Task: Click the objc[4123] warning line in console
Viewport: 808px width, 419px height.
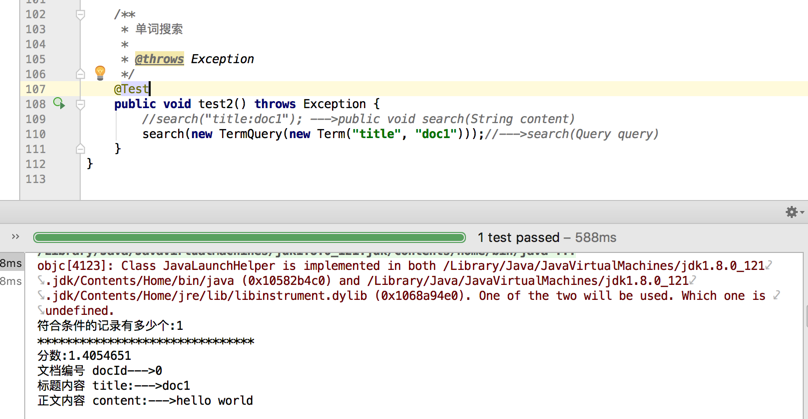Action: [401, 266]
